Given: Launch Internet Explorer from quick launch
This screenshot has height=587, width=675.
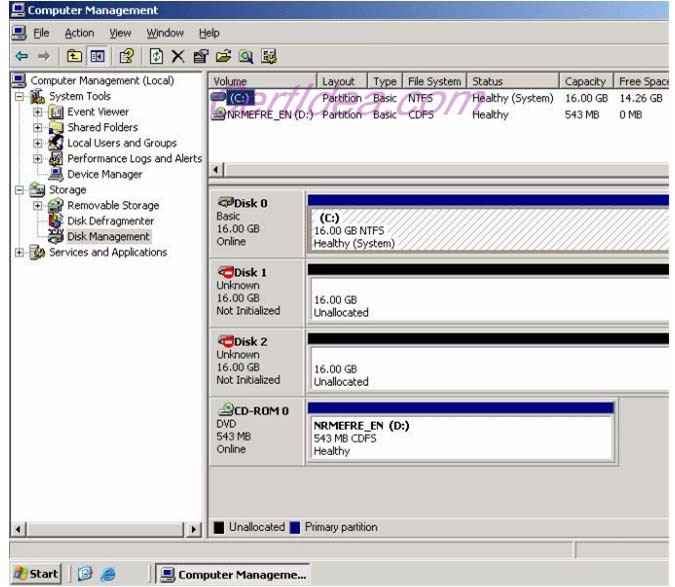Looking at the screenshot, I should 108,574.
